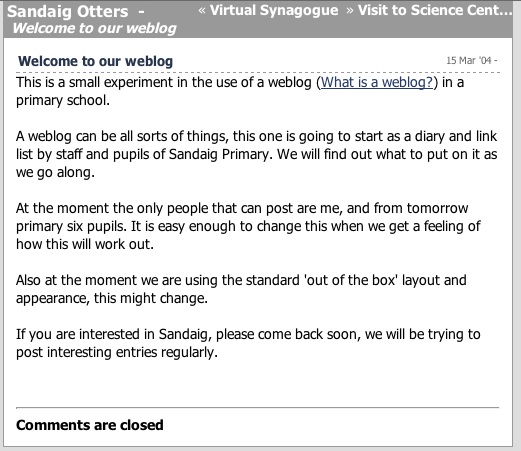
Task: Click the paragraph starting A weblog can be
Action: click(257, 154)
